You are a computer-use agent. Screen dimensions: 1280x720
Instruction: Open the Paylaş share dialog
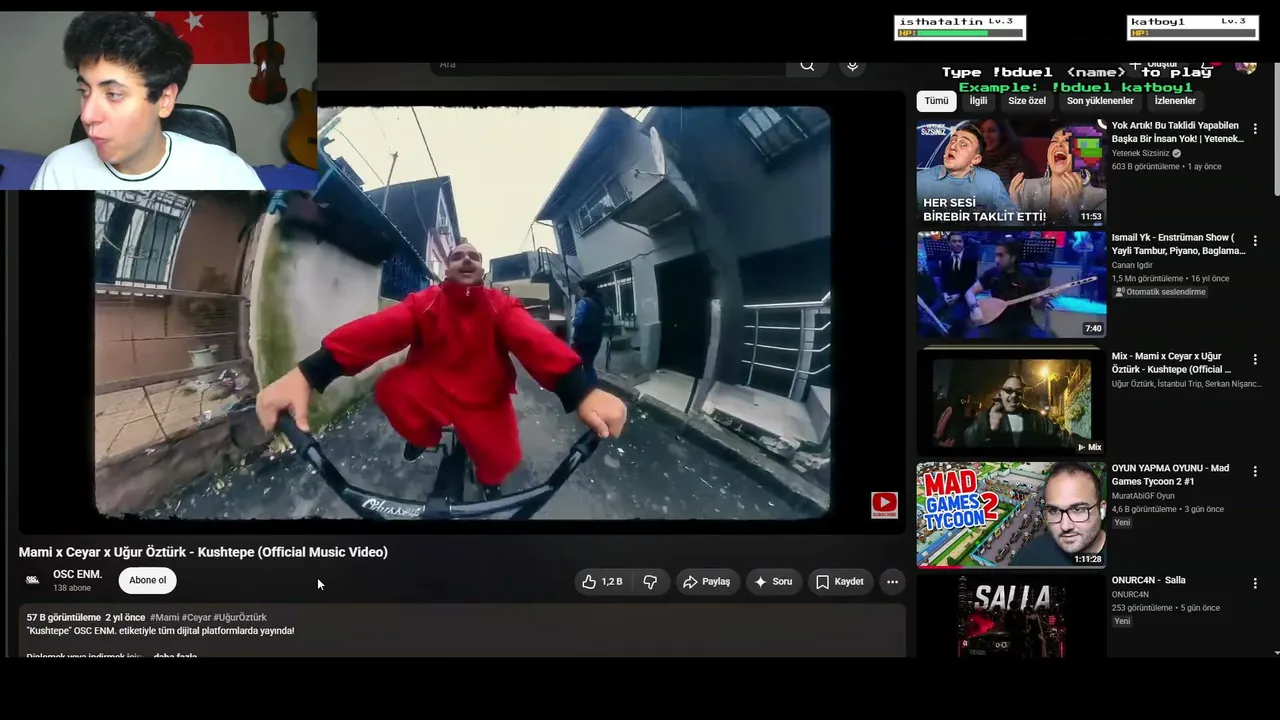point(706,582)
